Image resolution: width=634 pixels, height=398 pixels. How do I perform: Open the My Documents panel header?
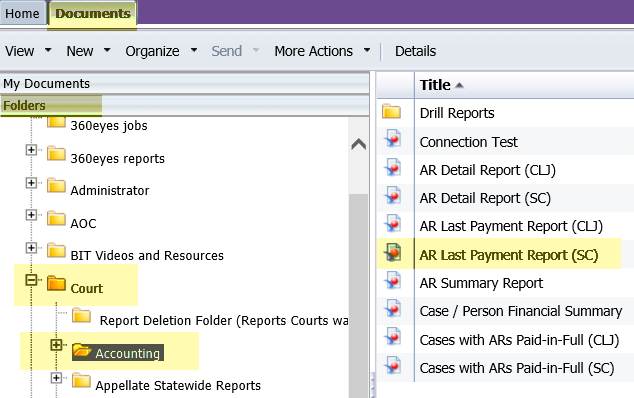(x=184, y=84)
